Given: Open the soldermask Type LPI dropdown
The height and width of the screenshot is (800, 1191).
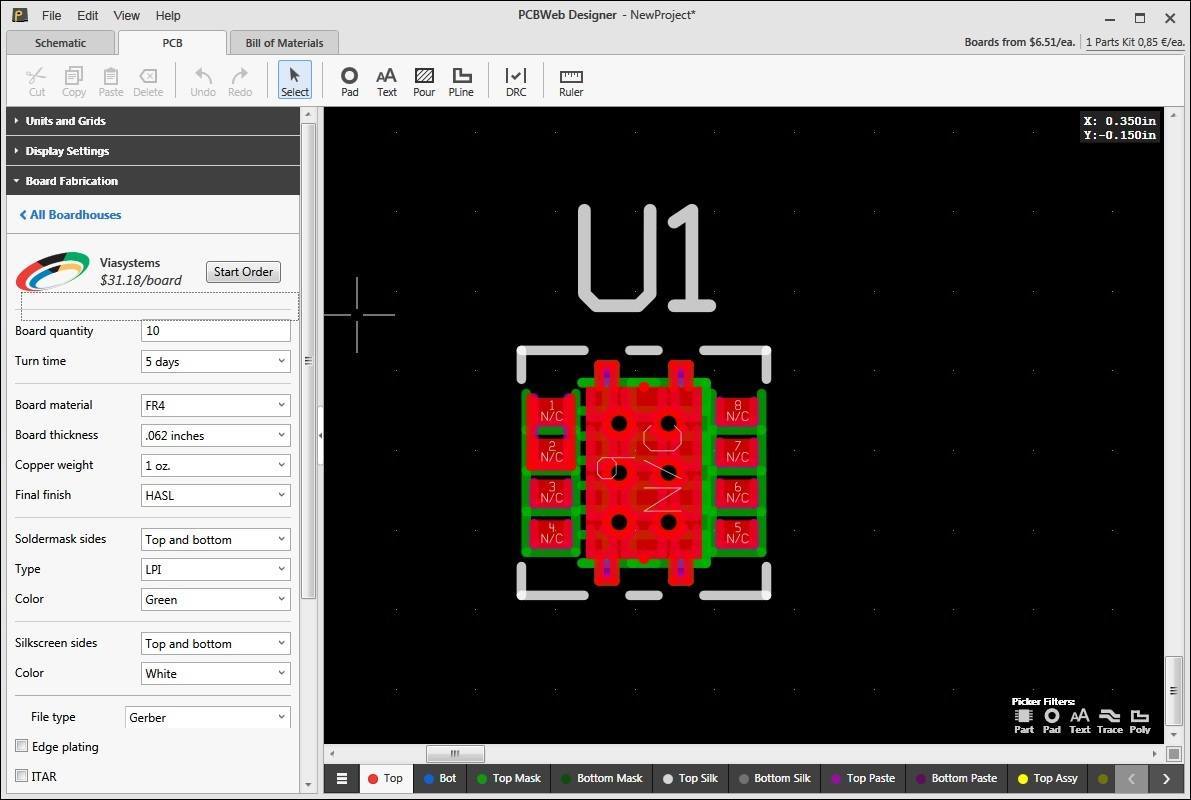Looking at the screenshot, I should pyautogui.click(x=216, y=569).
